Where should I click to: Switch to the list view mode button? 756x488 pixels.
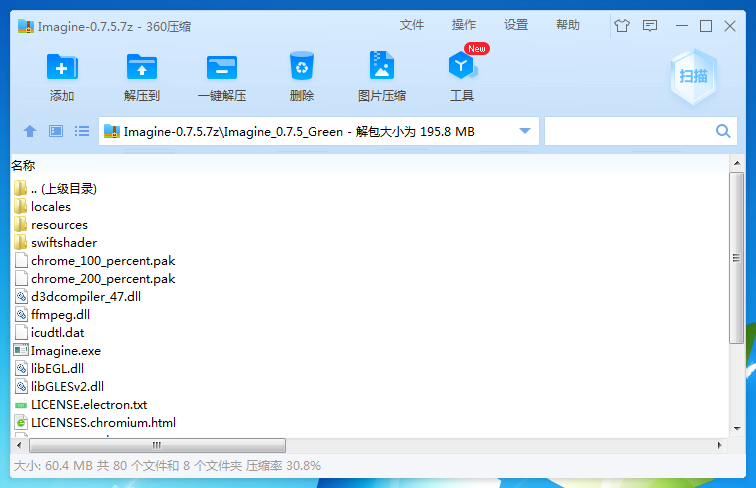(x=82, y=131)
